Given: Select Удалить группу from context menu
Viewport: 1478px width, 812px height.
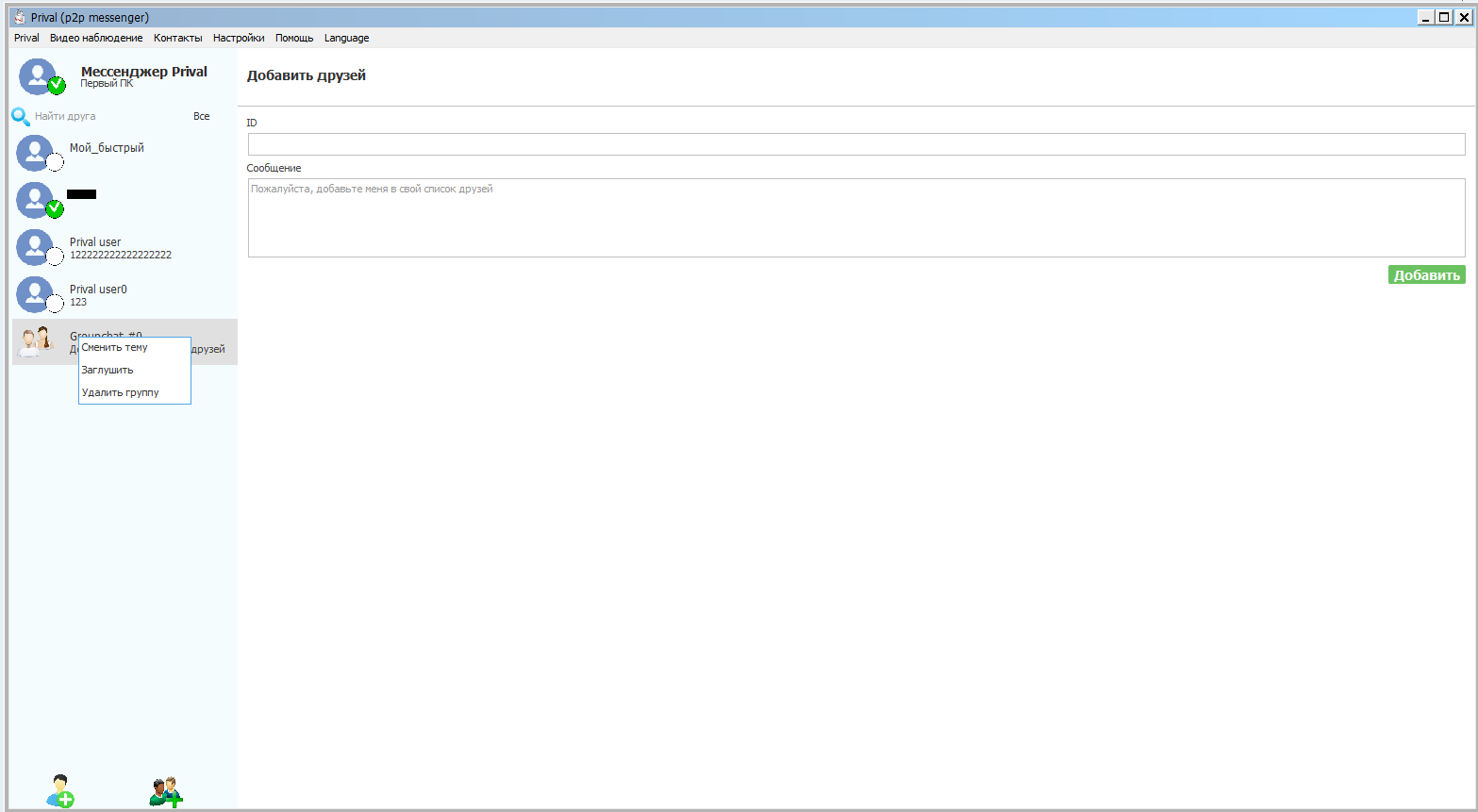Looking at the screenshot, I should coord(121,392).
